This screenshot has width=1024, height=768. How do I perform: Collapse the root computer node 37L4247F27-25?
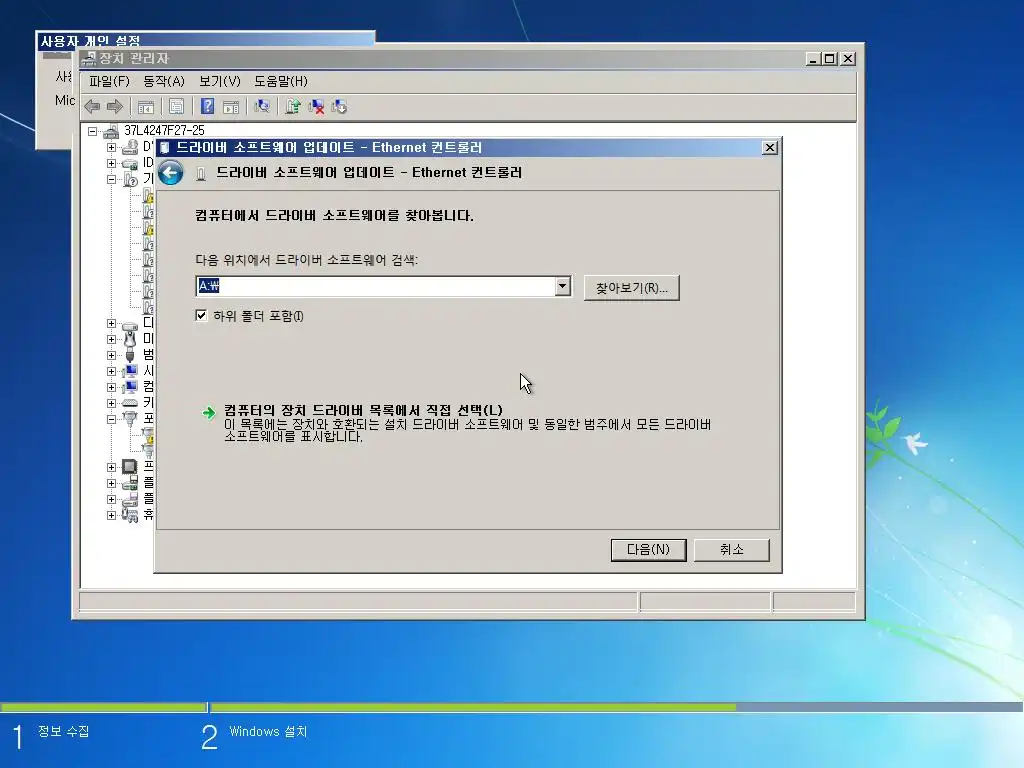point(93,131)
